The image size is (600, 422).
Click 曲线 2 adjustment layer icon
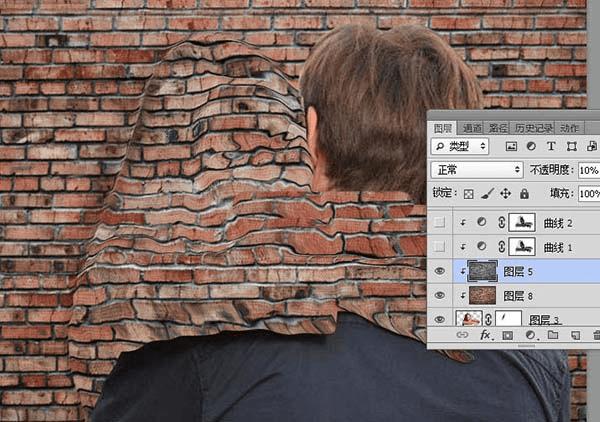click(x=482, y=222)
